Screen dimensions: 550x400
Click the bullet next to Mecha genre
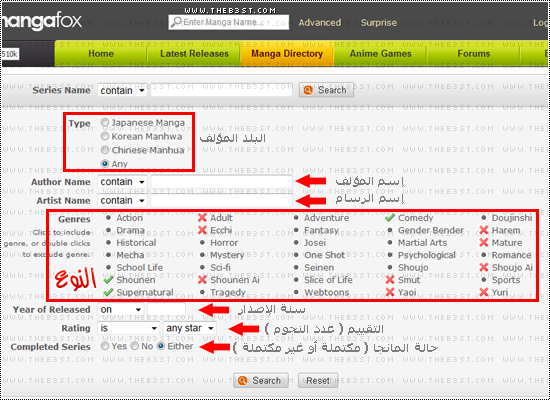coord(108,255)
